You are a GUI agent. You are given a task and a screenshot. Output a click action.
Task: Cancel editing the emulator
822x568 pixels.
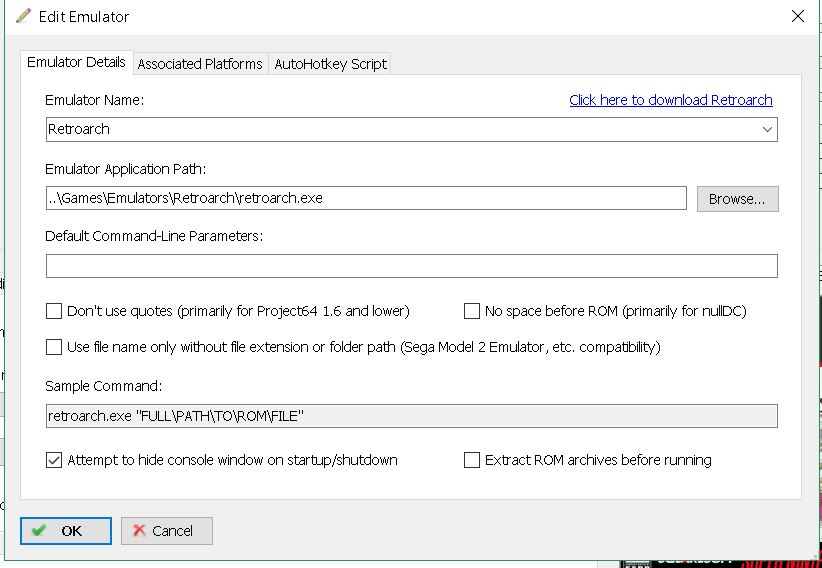[167, 531]
